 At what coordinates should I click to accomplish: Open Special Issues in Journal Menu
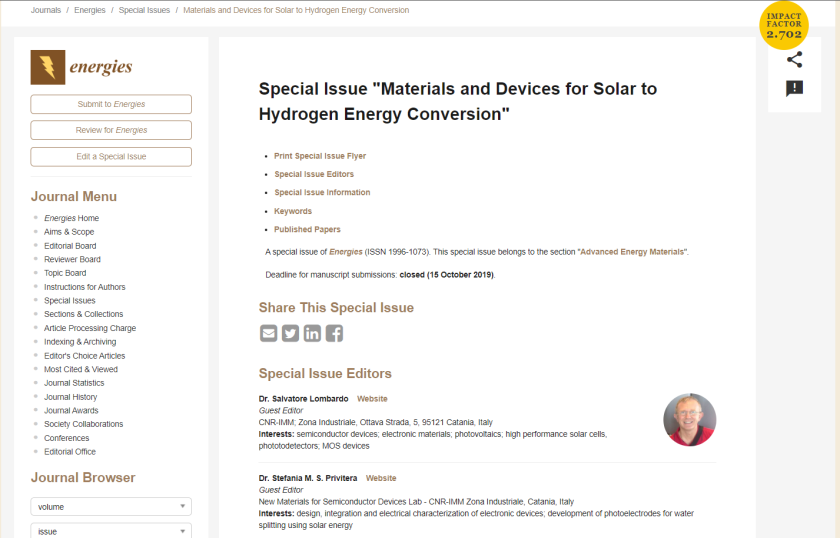pos(70,300)
